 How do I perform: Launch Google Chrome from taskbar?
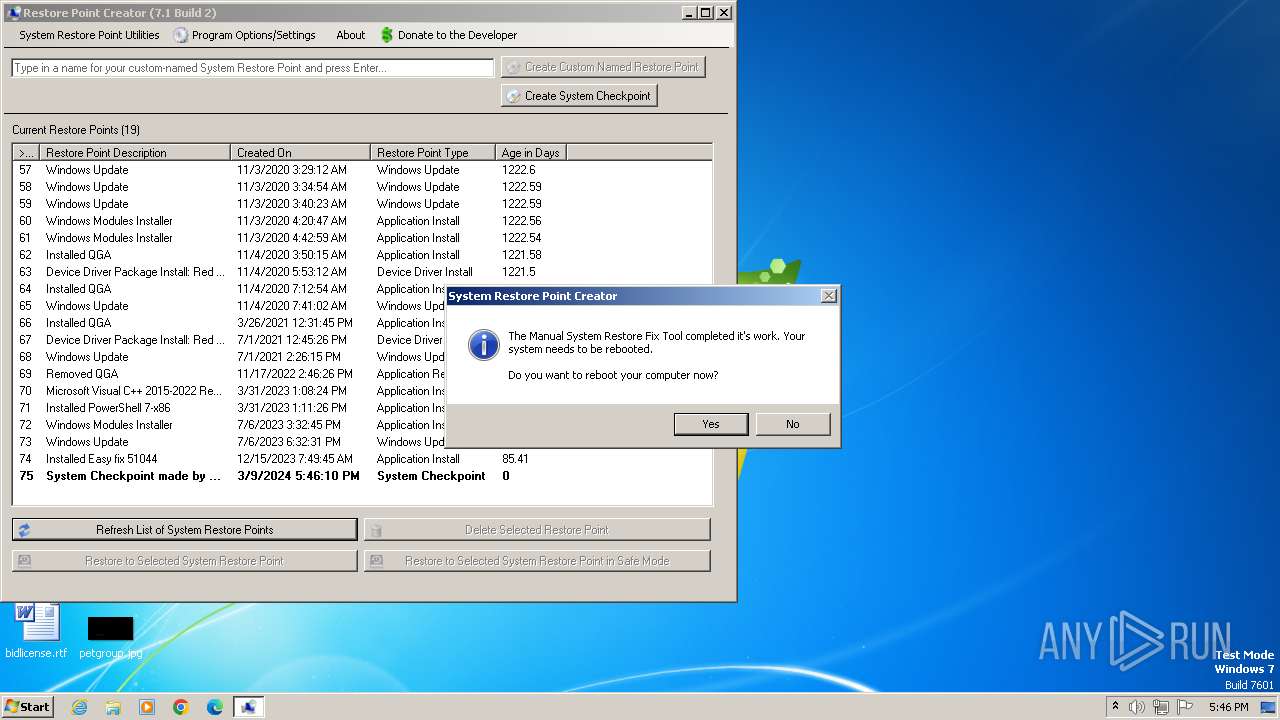[181, 707]
